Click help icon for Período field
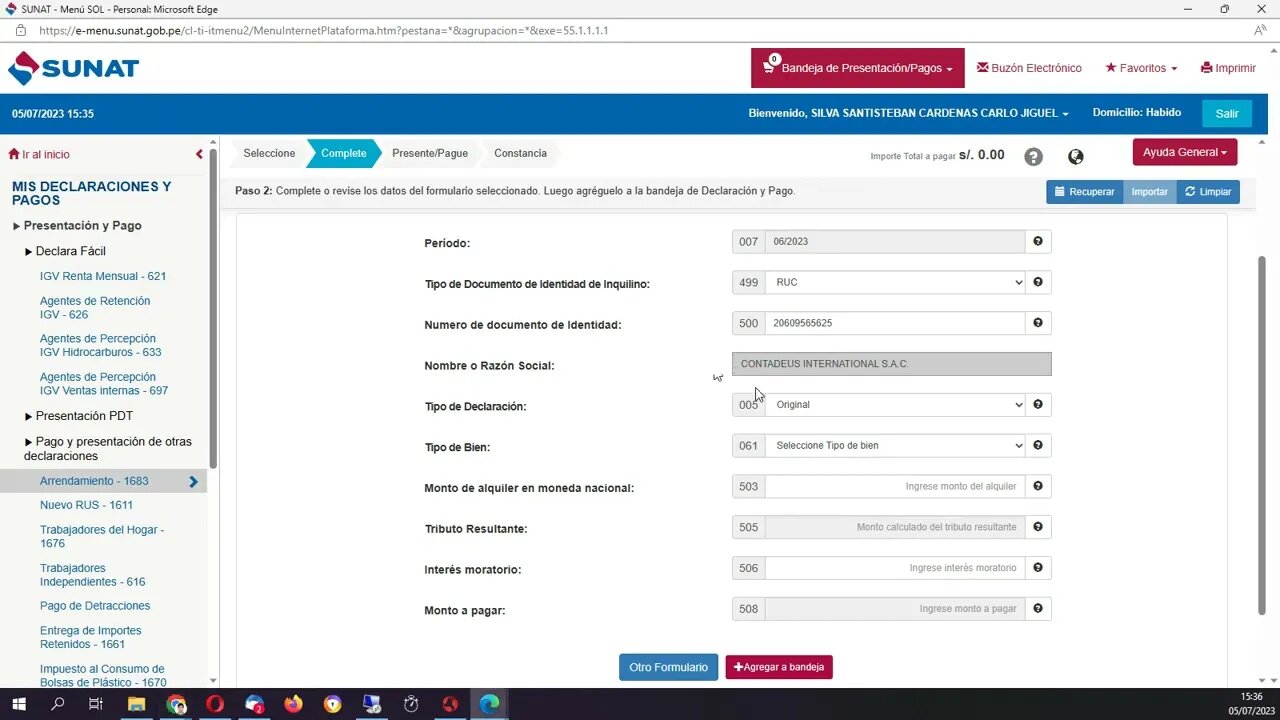This screenshot has height=720, width=1280. [1038, 241]
